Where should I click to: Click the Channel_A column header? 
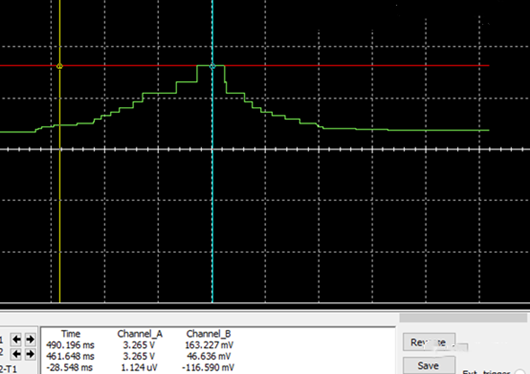pyautogui.click(x=140, y=334)
